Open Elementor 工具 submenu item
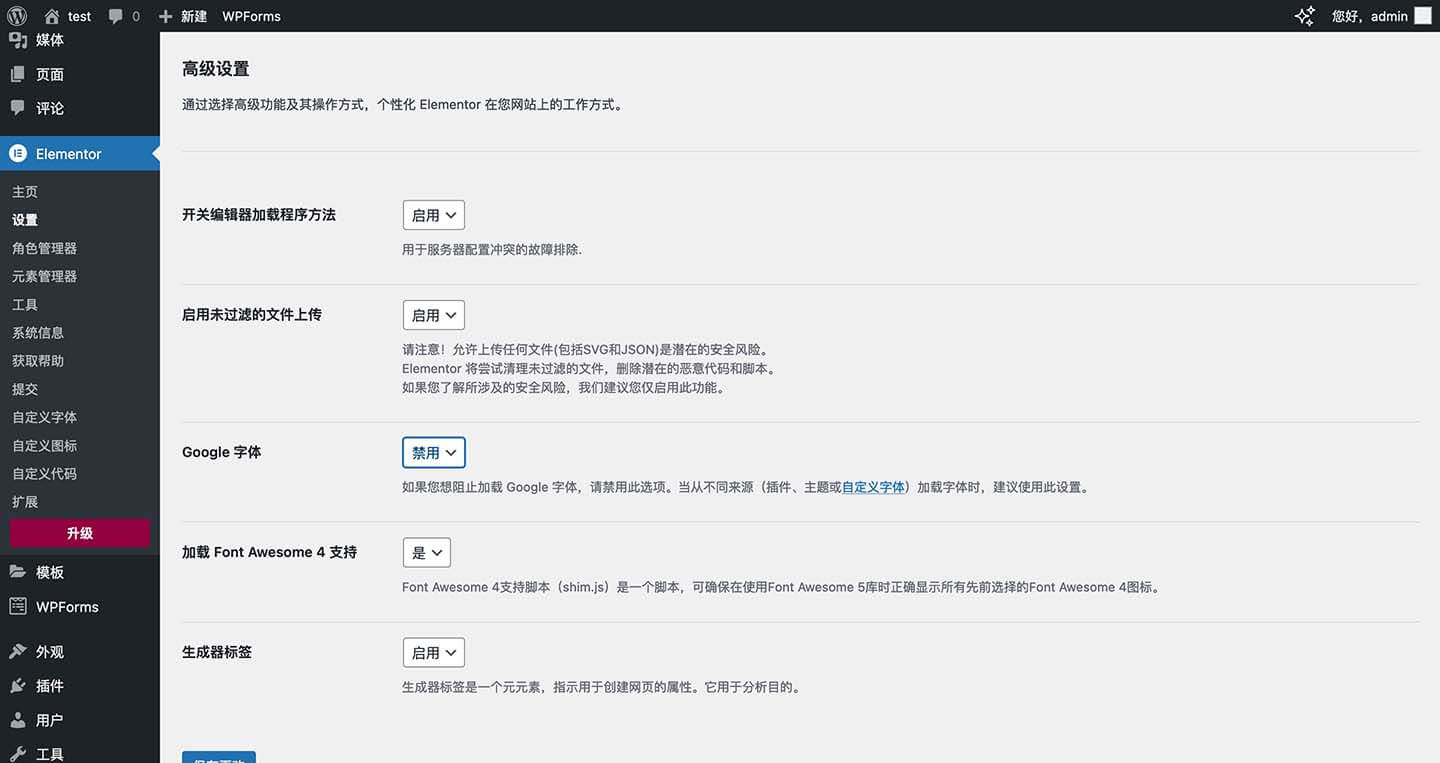The width and height of the screenshot is (1440, 763). click(x=25, y=304)
